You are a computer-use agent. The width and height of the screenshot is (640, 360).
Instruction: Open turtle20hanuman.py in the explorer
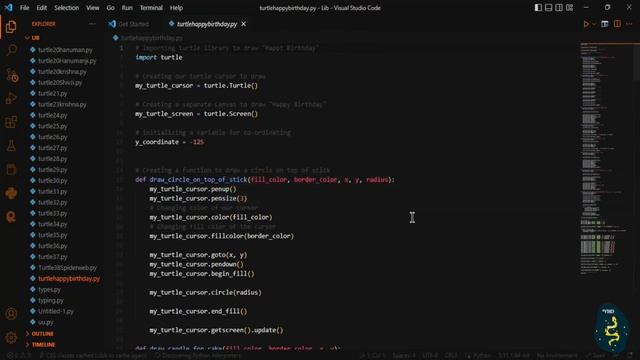pos(65,50)
